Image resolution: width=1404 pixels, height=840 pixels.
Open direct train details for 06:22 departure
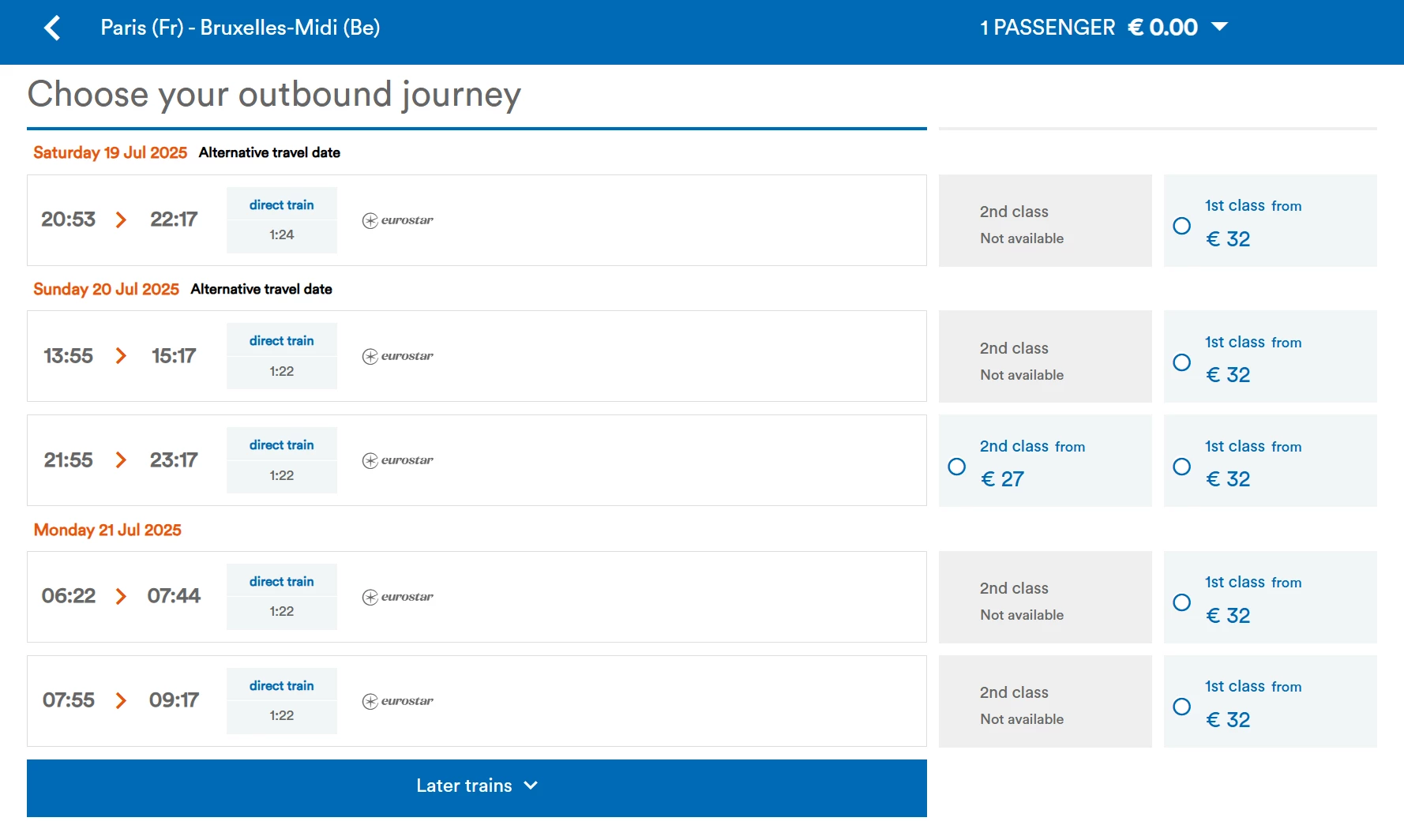pos(282,581)
